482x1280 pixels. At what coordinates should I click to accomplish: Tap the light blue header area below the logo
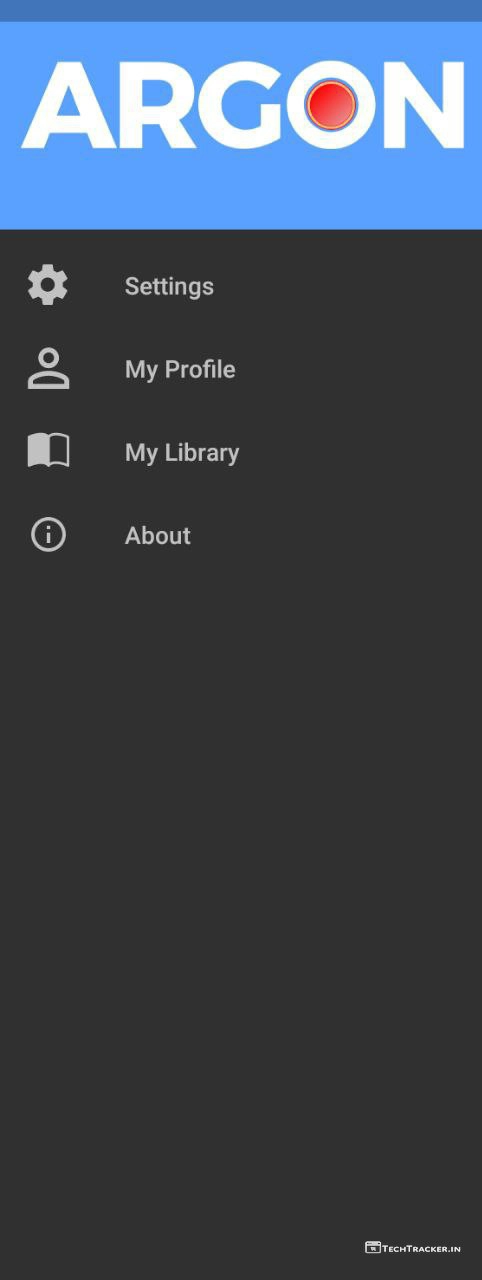(241, 192)
